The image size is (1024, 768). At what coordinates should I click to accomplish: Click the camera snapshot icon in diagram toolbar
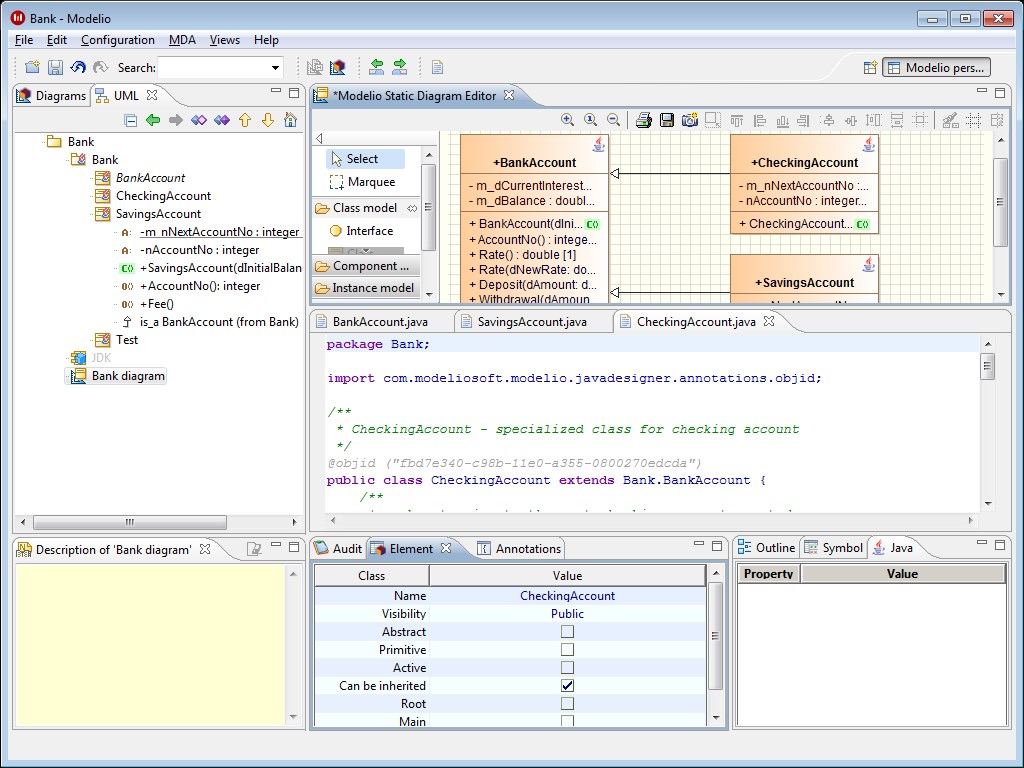pos(689,120)
